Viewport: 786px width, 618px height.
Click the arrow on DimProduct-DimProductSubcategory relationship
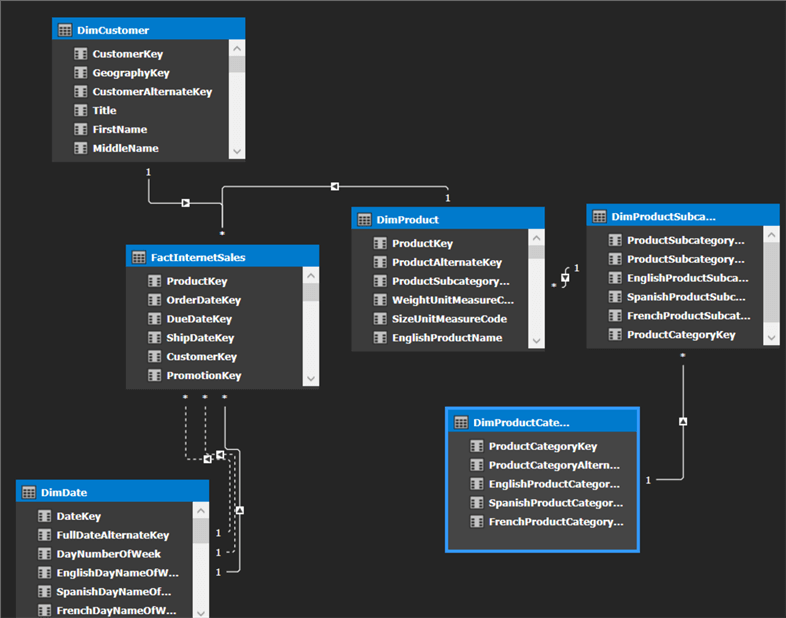(x=565, y=278)
